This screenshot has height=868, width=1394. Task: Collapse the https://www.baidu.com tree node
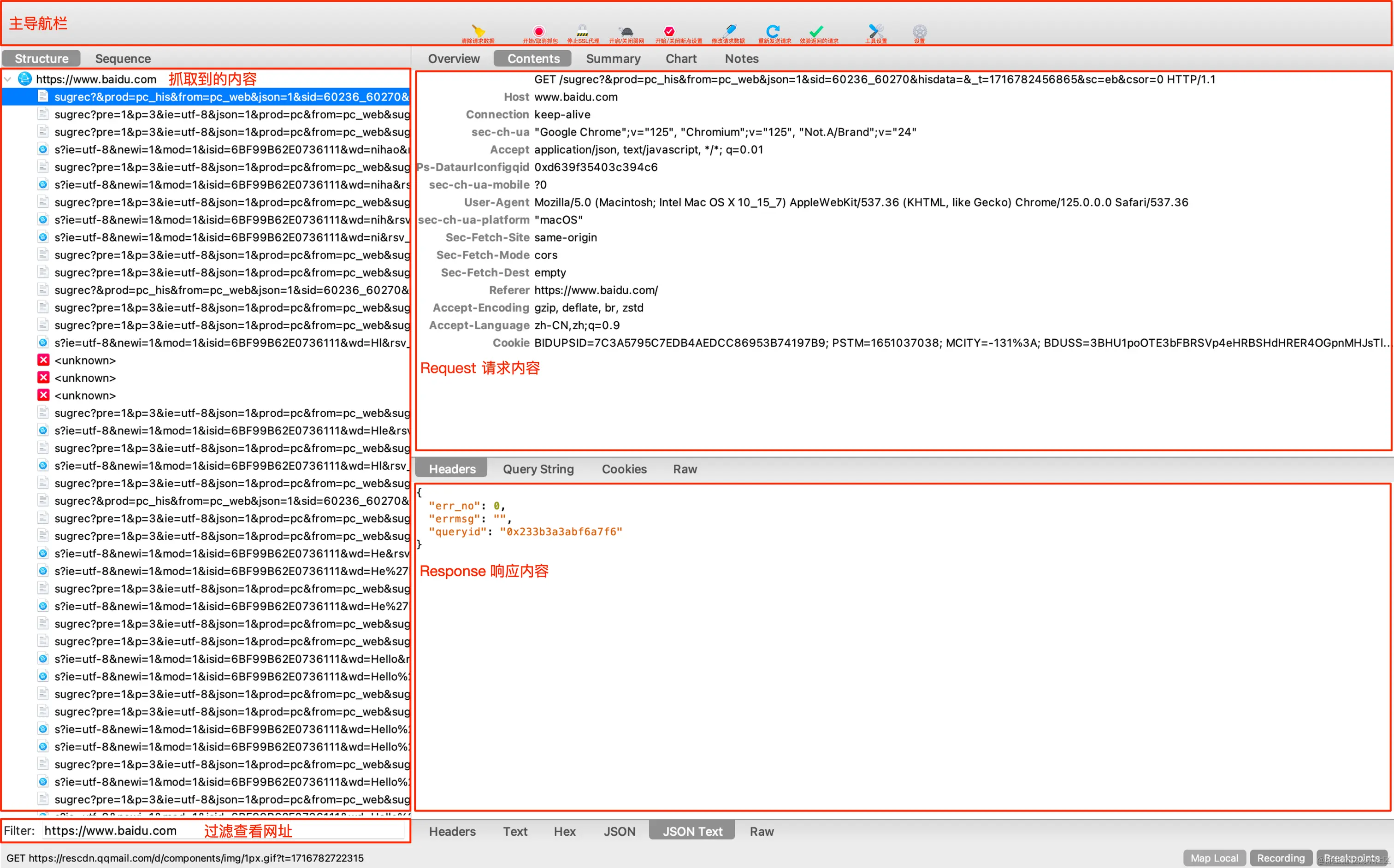pos(8,79)
